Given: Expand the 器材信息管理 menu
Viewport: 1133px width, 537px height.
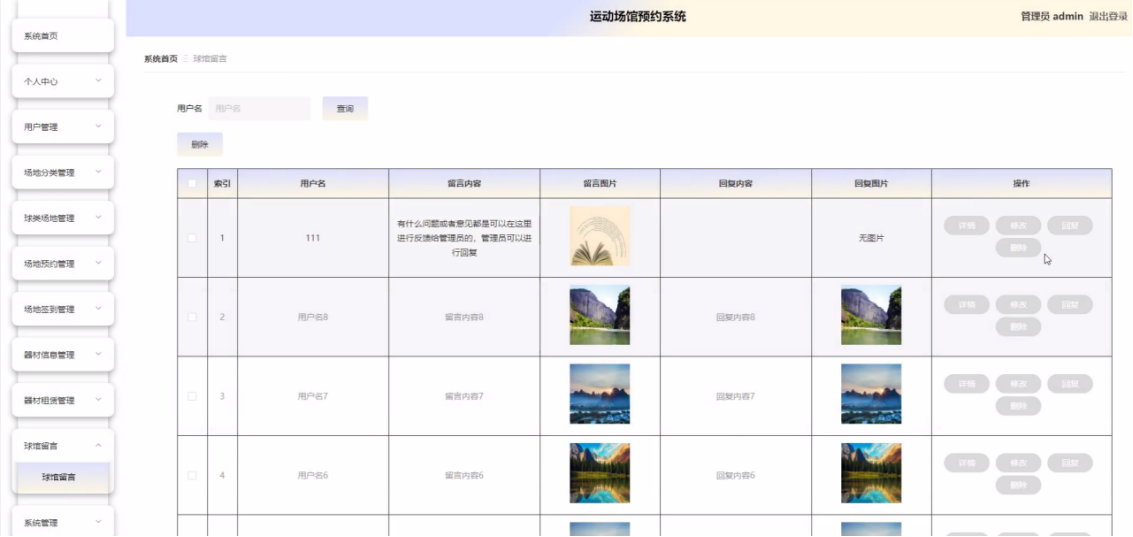Looking at the screenshot, I should click(x=63, y=355).
